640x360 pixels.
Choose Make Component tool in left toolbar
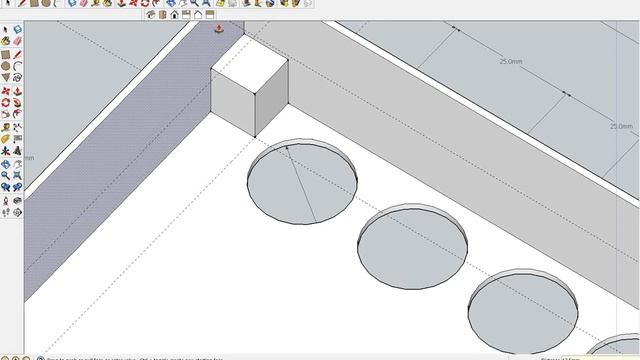tap(17, 30)
